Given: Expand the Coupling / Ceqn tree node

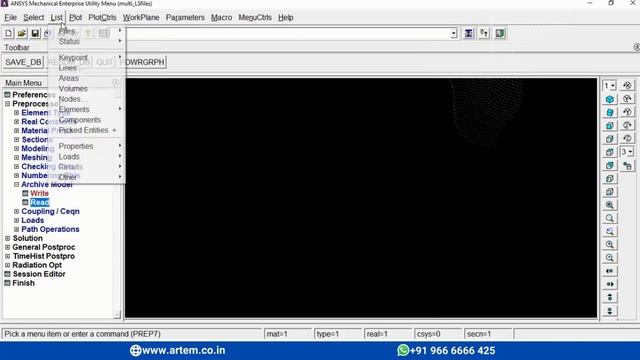Looking at the screenshot, I should coord(16,211).
